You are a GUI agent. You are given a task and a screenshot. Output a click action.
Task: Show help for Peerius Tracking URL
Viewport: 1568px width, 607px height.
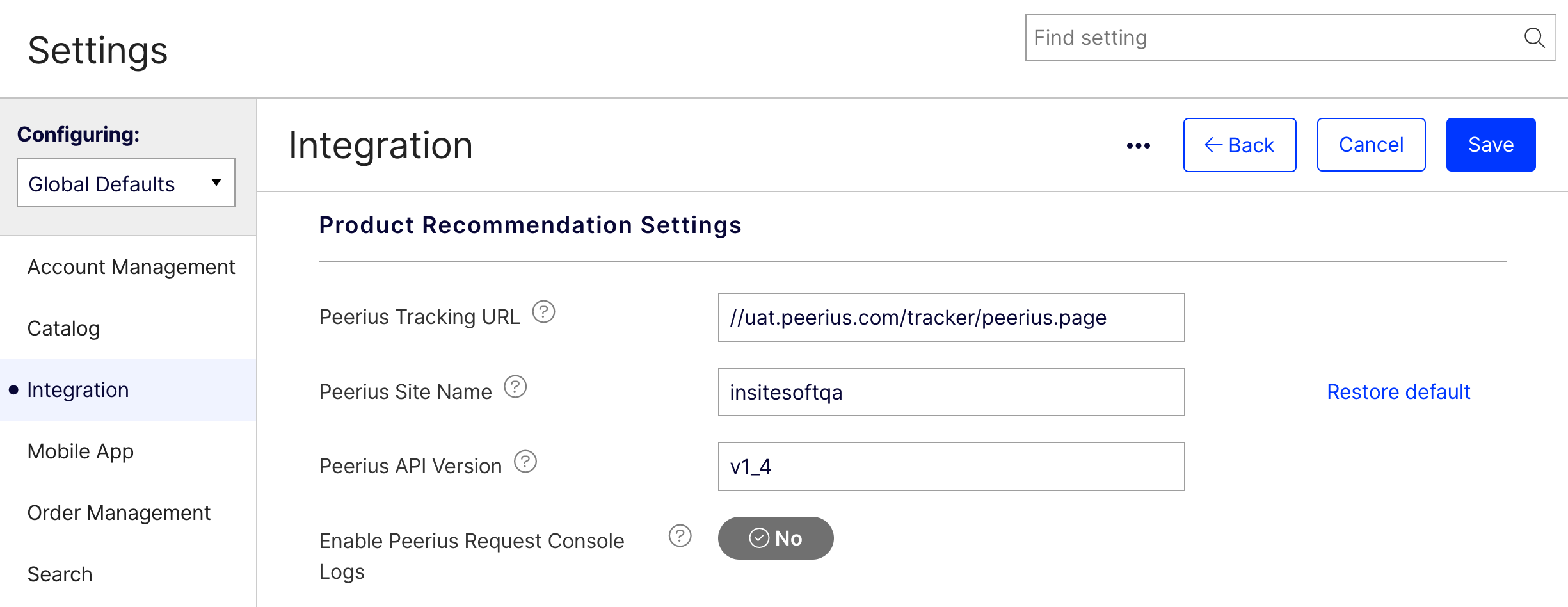click(543, 312)
